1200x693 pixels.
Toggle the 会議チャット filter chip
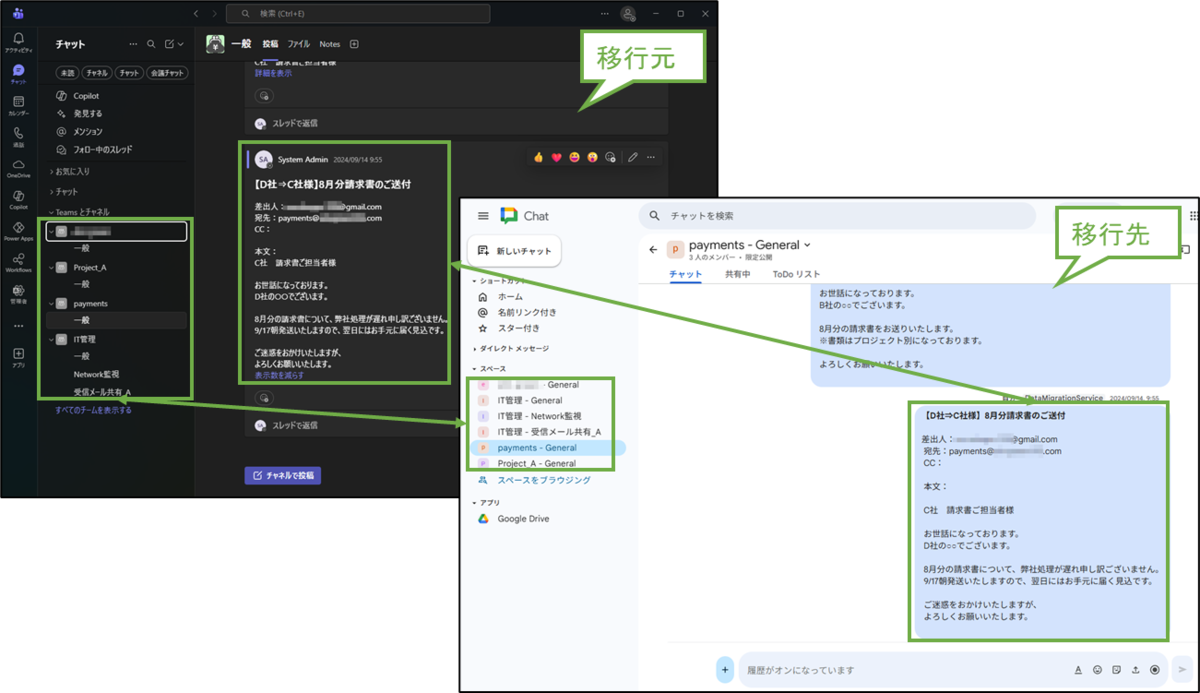tap(167, 73)
